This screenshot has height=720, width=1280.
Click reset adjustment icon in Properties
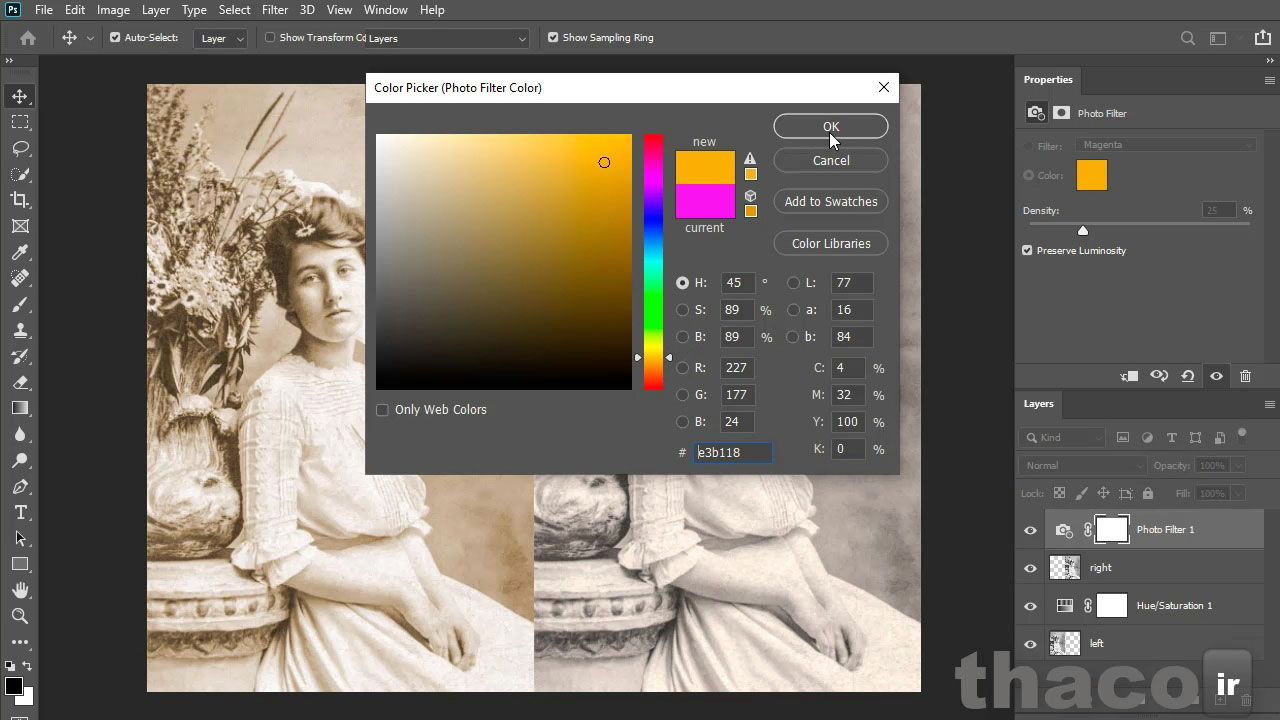(x=1188, y=376)
